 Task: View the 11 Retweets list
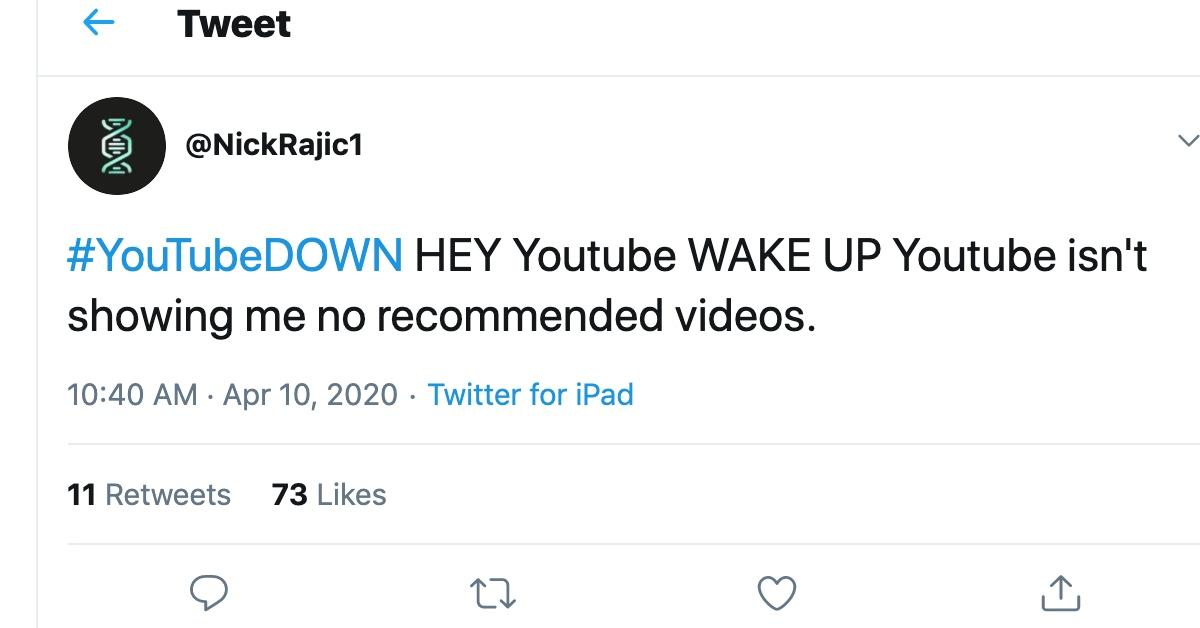pyautogui.click(x=149, y=495)
